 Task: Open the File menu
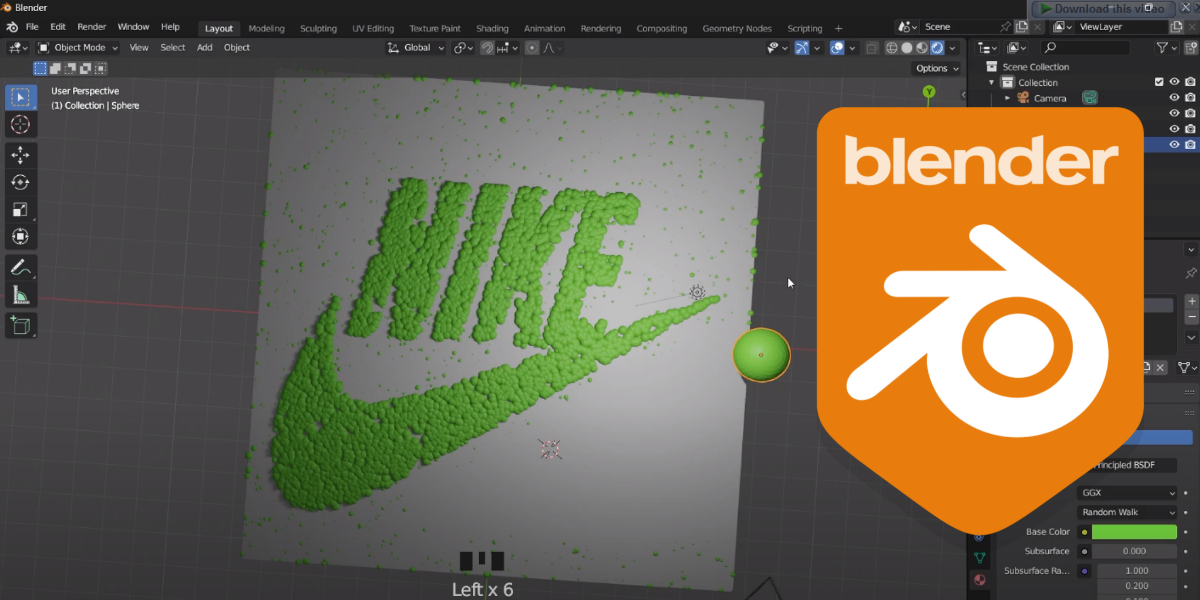coord(32,28)
